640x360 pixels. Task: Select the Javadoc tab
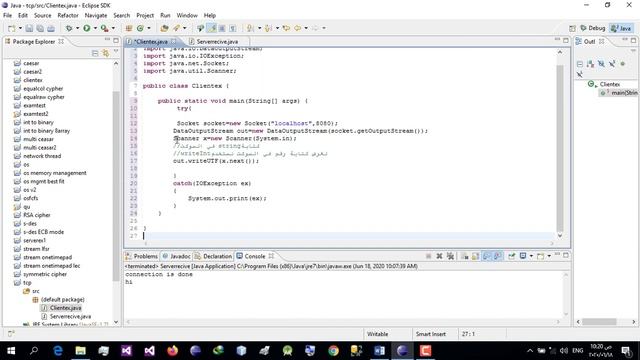[176, 256]
